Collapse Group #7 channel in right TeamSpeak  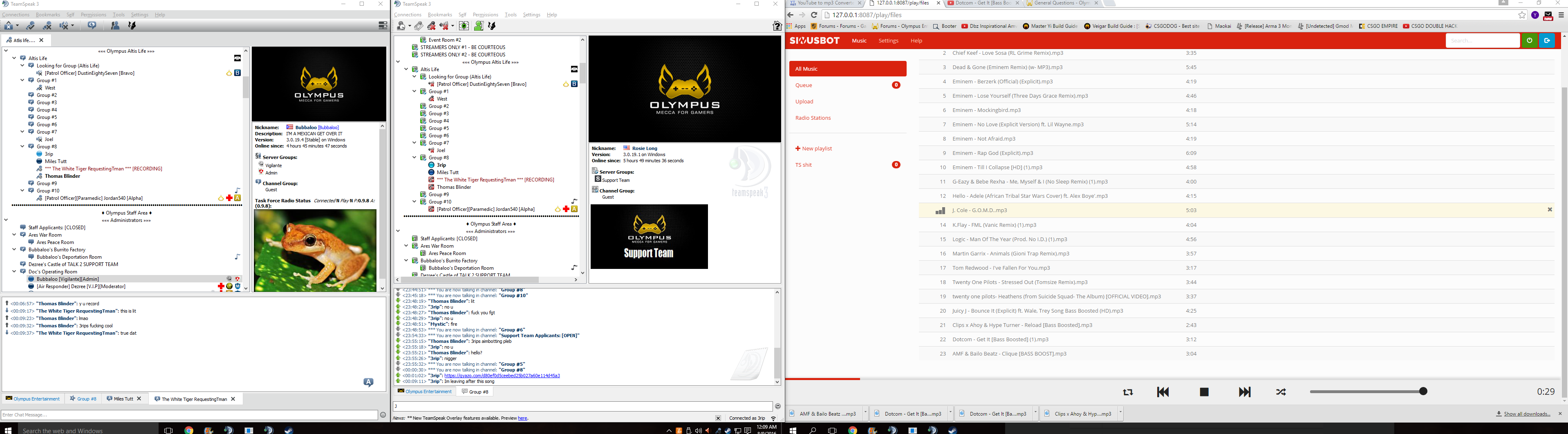[414, 143]
